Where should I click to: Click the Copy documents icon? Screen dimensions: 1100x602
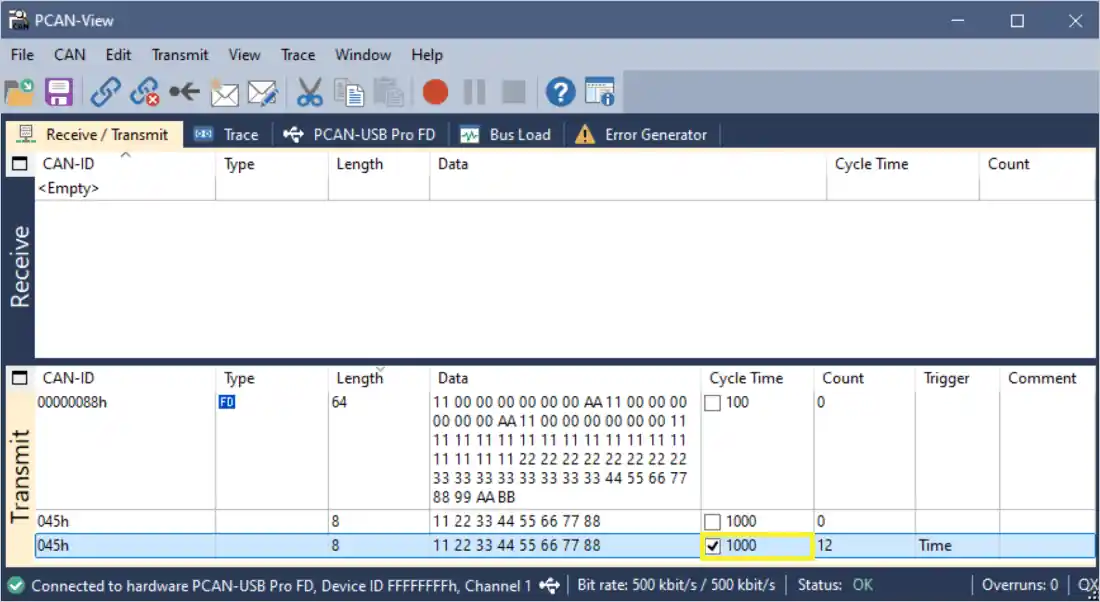click(349, 92)
